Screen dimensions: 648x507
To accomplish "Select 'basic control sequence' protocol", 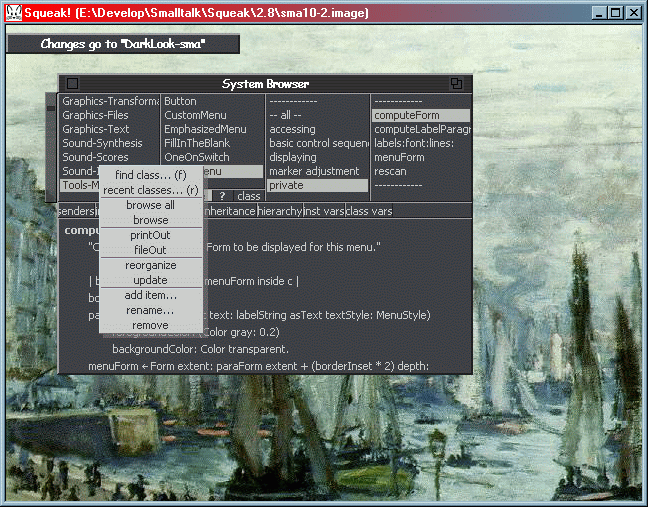I will point(317,143).
